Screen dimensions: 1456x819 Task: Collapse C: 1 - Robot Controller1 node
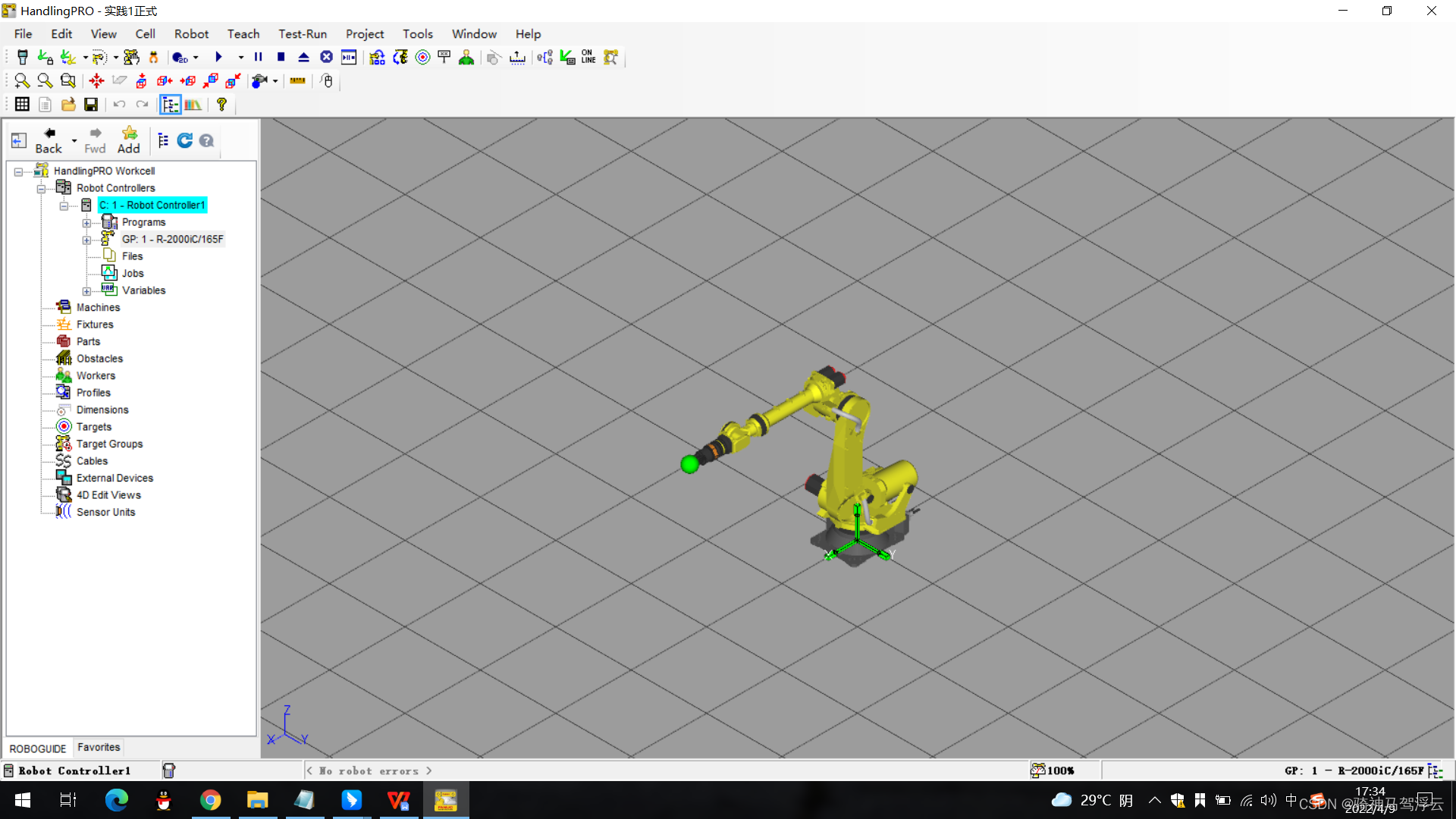[64, 206]
